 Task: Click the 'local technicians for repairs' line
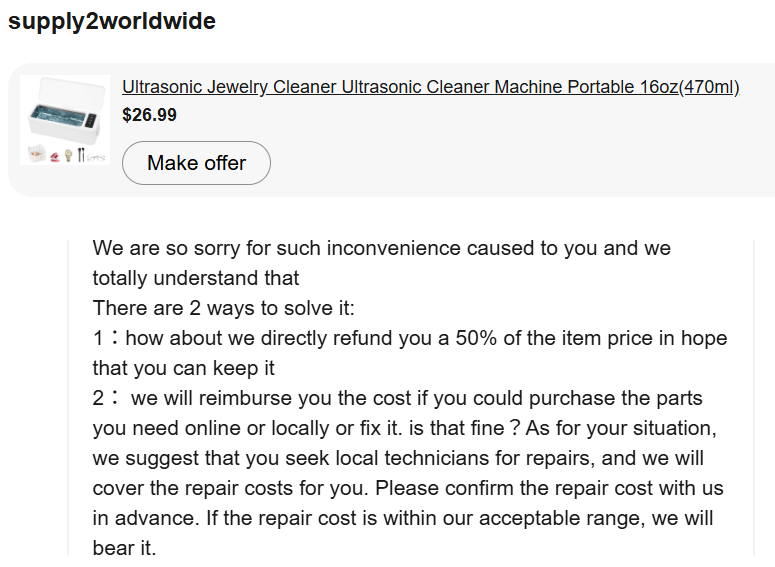pos(398,458)
